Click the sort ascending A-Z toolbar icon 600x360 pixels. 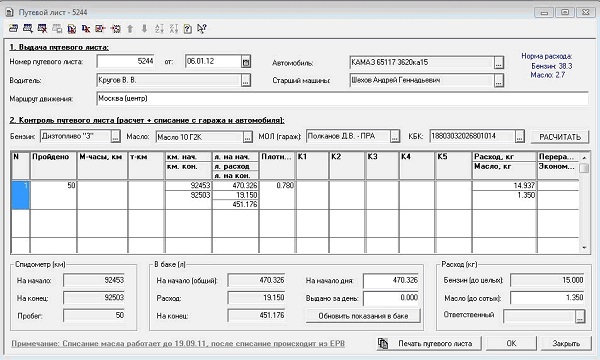click(159, 29)
